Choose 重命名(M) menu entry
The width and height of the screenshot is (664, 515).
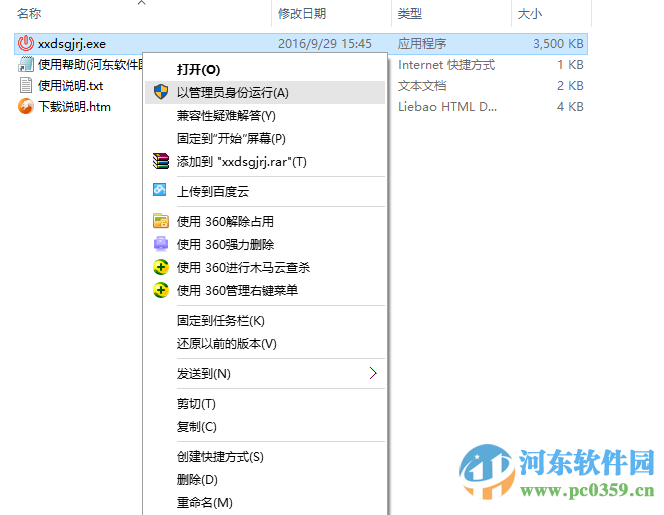(265, 503)
